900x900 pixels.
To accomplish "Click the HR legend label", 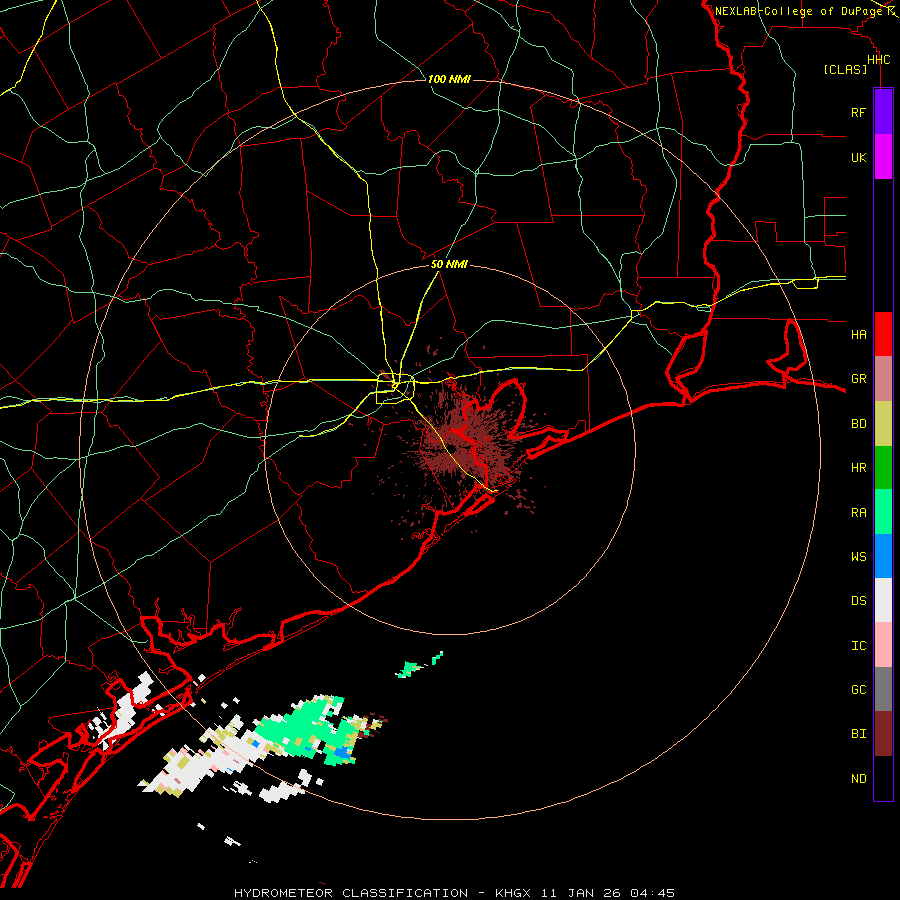I will point(859,468).
